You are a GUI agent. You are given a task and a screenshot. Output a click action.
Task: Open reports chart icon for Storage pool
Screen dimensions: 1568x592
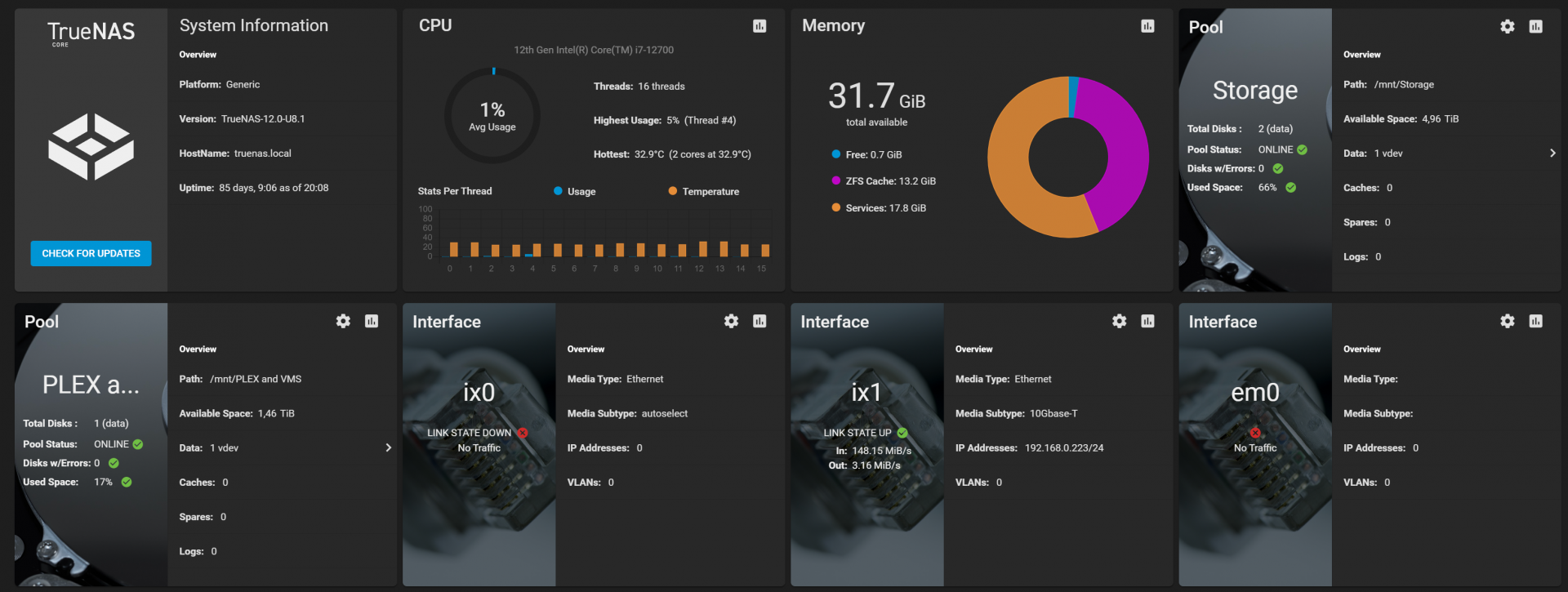tap(1536, 26)
